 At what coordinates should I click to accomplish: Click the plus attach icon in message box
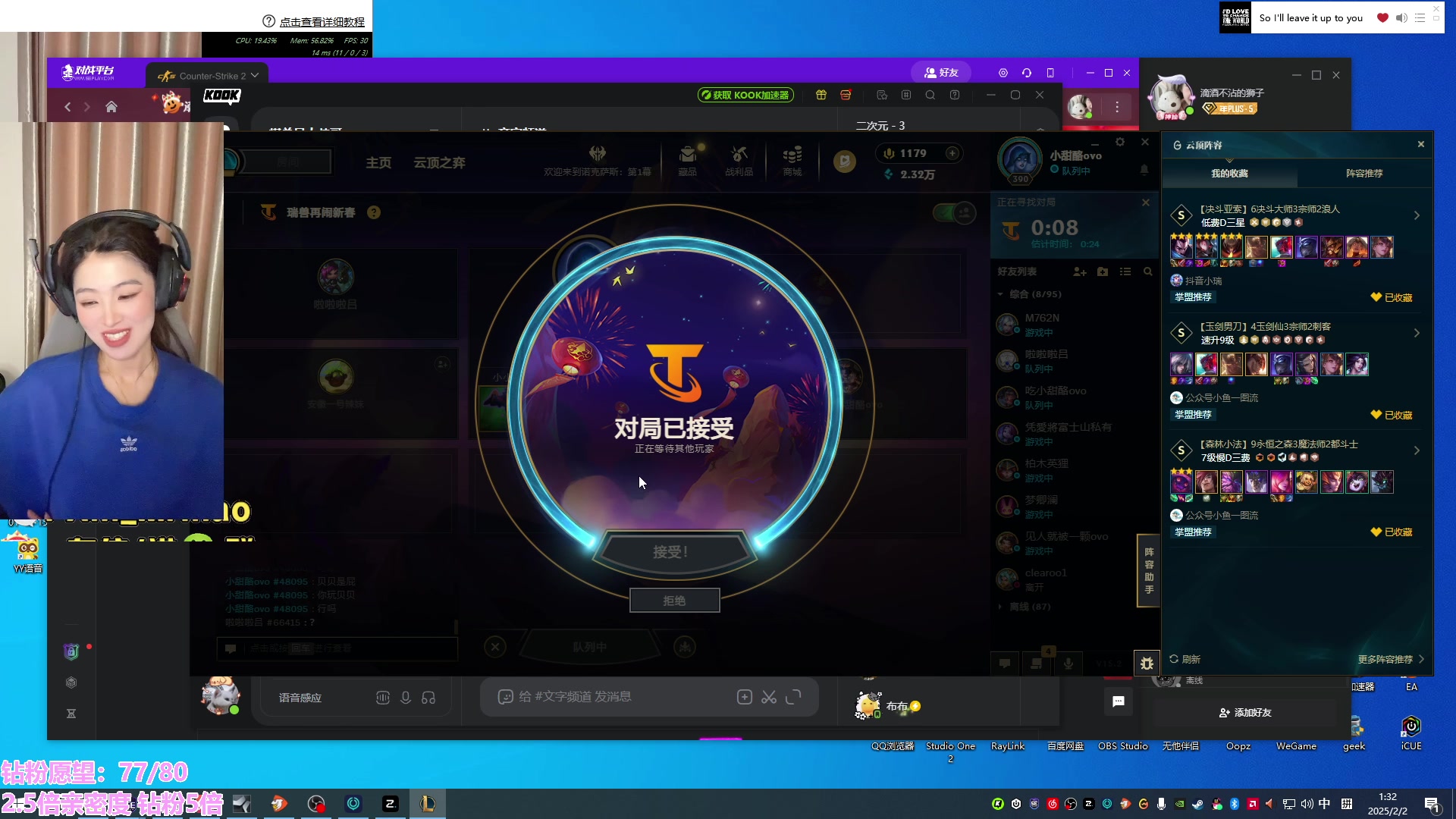(745, 697)
